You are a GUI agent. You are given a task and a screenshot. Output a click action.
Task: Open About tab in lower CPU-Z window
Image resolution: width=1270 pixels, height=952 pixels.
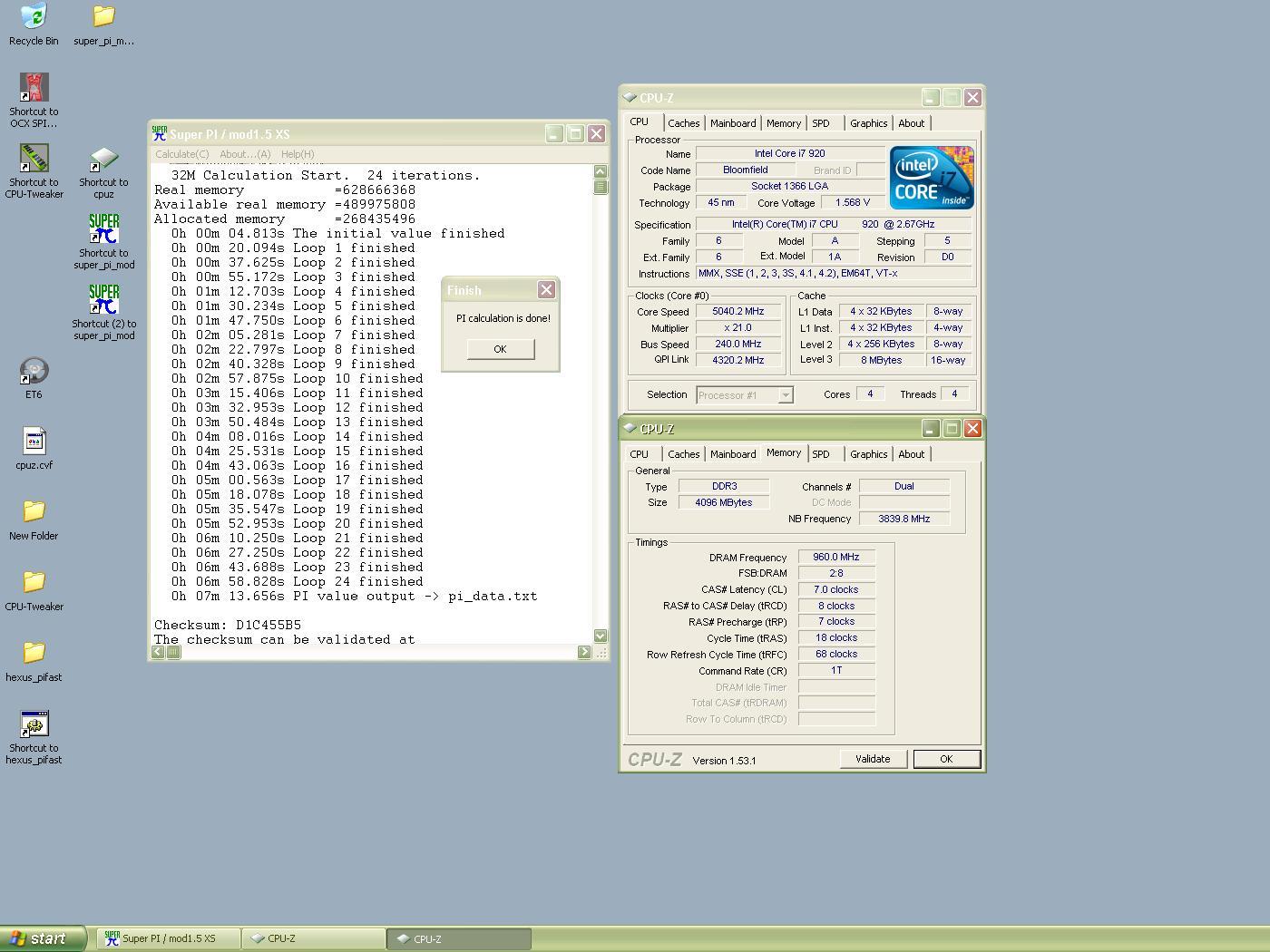click(912, 454)
